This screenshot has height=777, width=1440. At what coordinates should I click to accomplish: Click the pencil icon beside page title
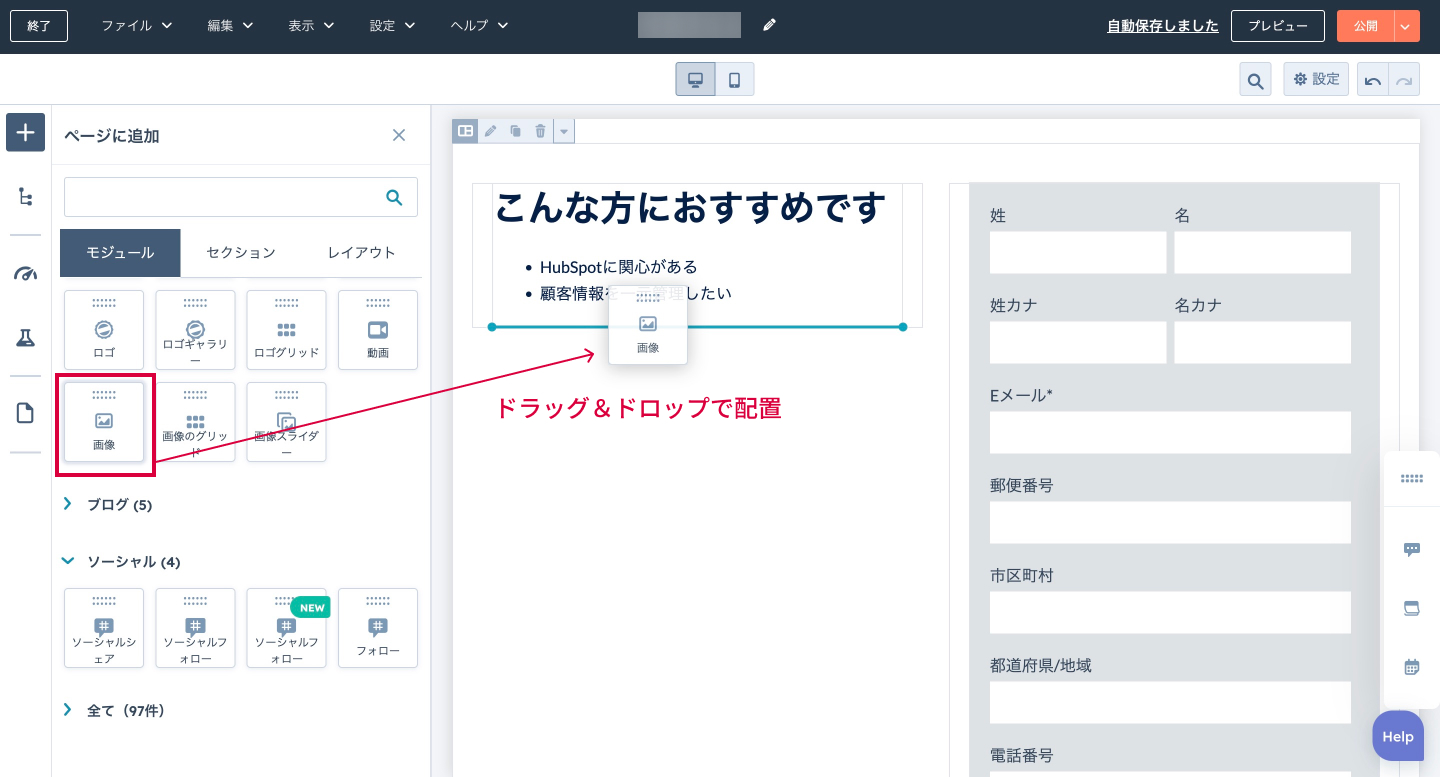point(769,25)
